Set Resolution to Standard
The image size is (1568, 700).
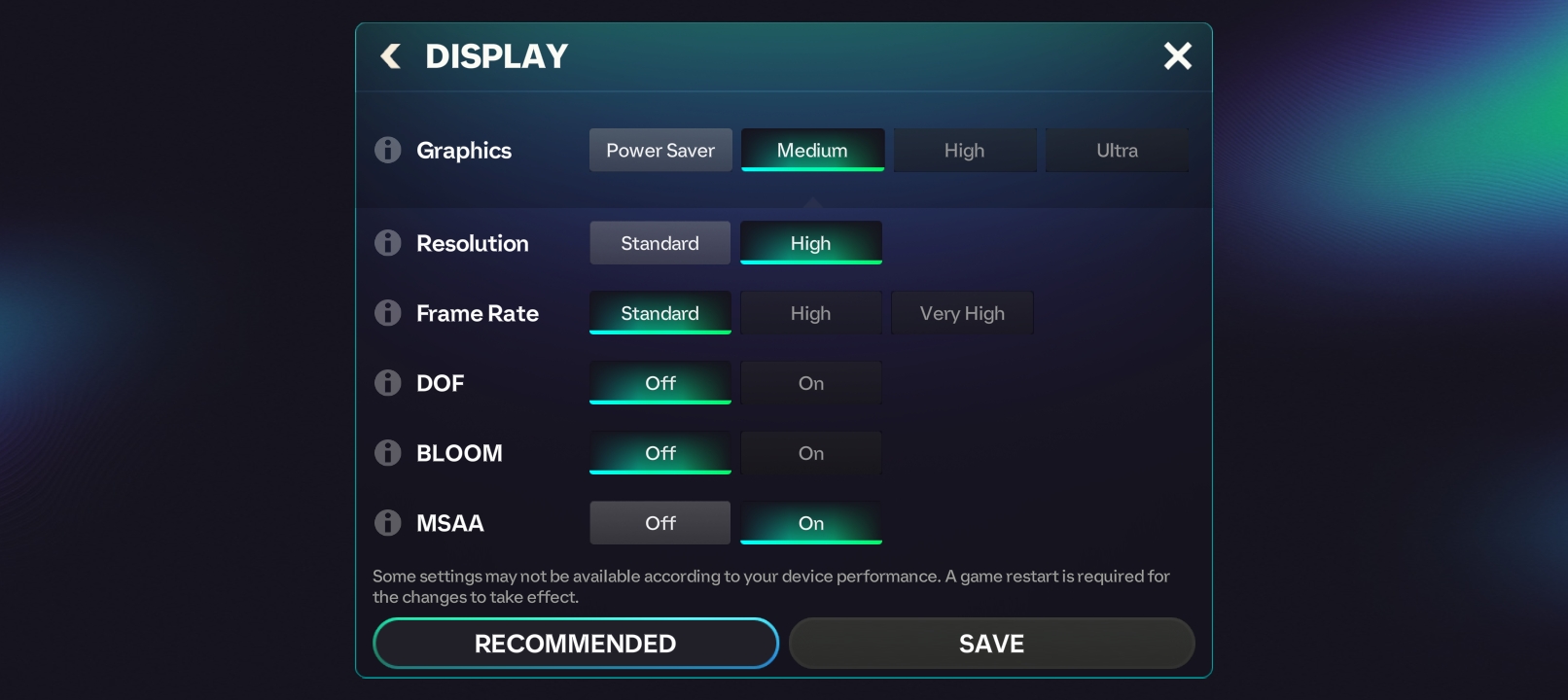tap(659, 243)
